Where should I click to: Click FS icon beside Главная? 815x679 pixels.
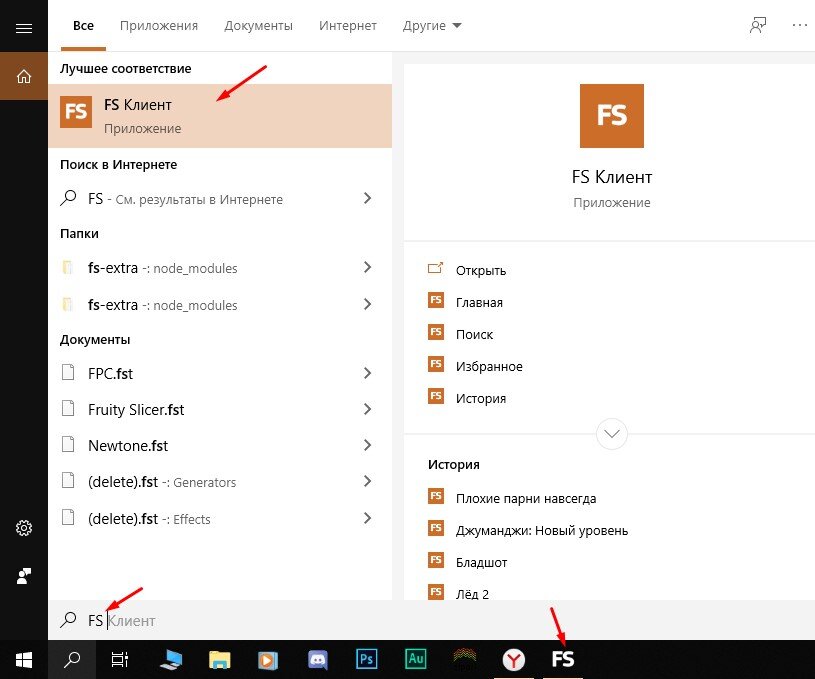click(x=436, y=300)
